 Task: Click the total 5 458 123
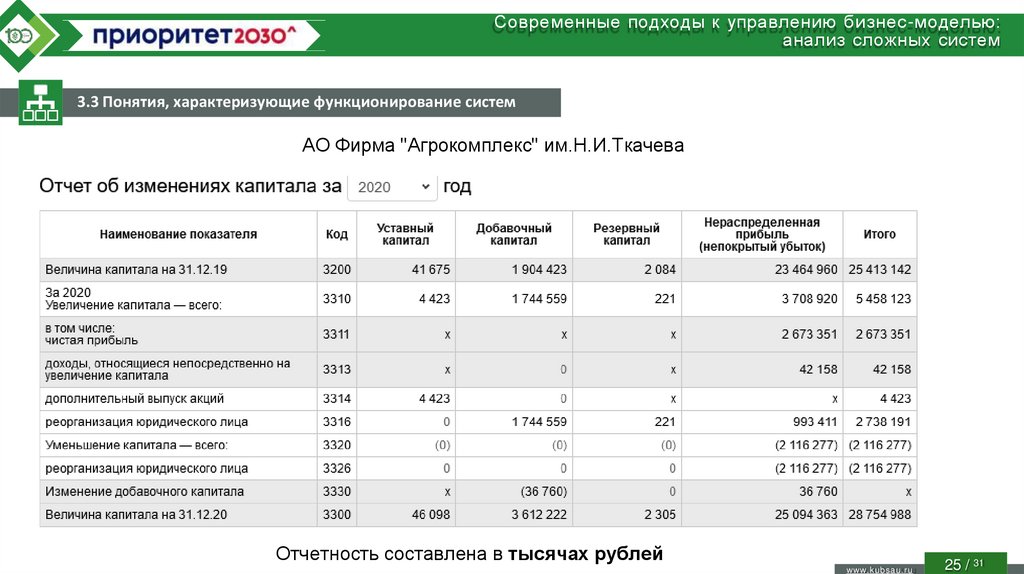coord(884,299)
